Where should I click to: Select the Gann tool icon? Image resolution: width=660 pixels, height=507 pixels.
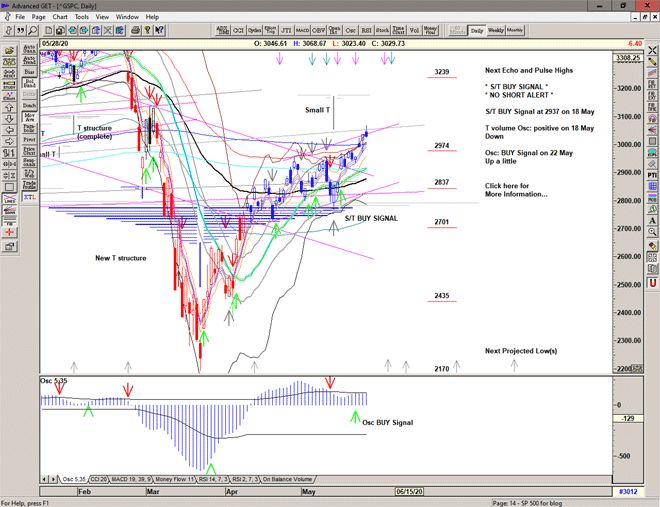click(x=9, y=210)
